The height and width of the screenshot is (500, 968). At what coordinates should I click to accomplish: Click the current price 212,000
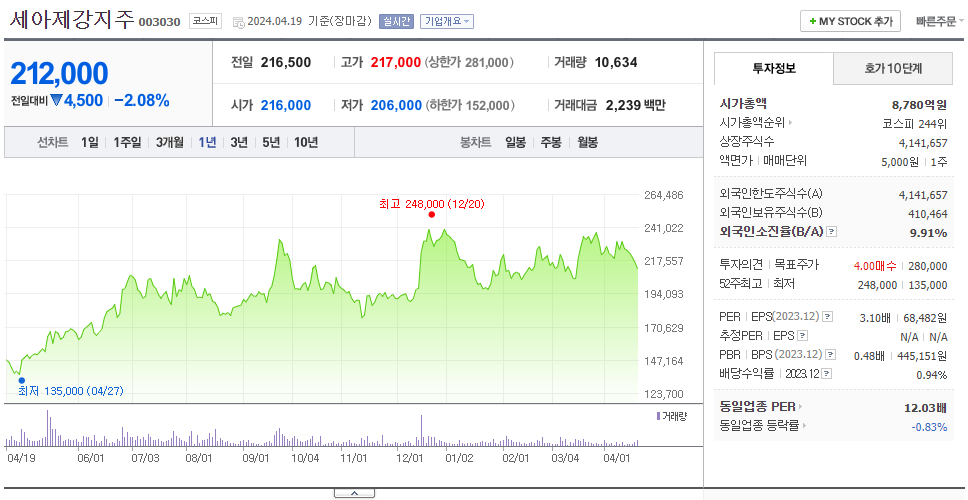click(x=59, y=73)
